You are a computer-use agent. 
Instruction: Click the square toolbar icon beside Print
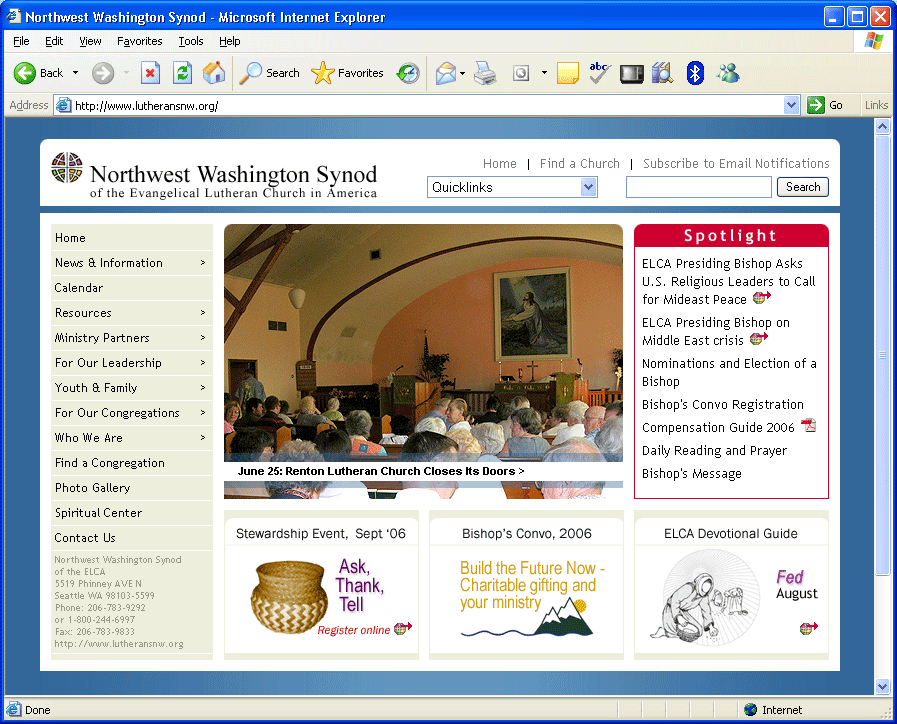pos(521,73)
